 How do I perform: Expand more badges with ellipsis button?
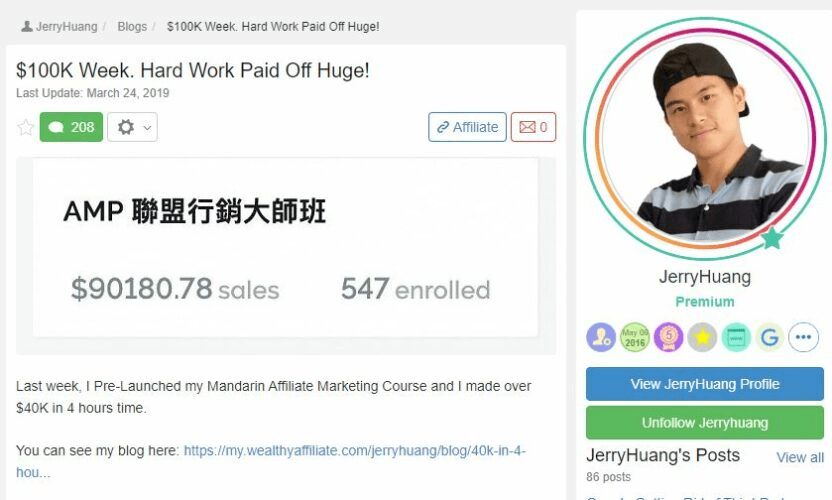[x=803, y=337]
